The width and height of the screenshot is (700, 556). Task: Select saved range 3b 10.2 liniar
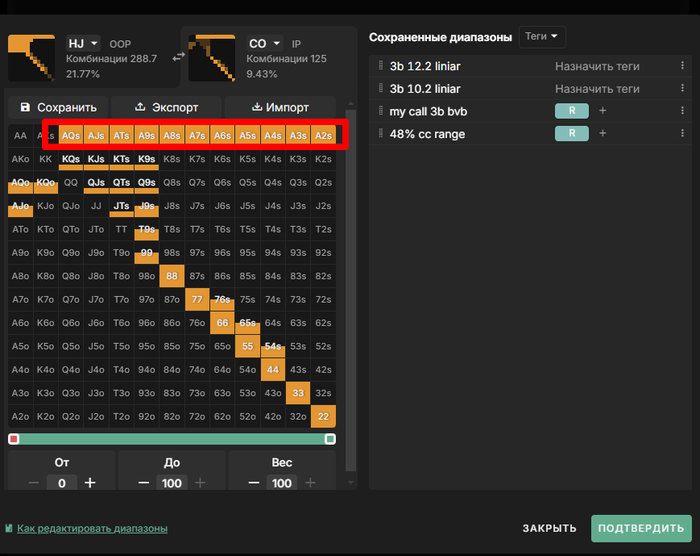[x=425, y=89]
